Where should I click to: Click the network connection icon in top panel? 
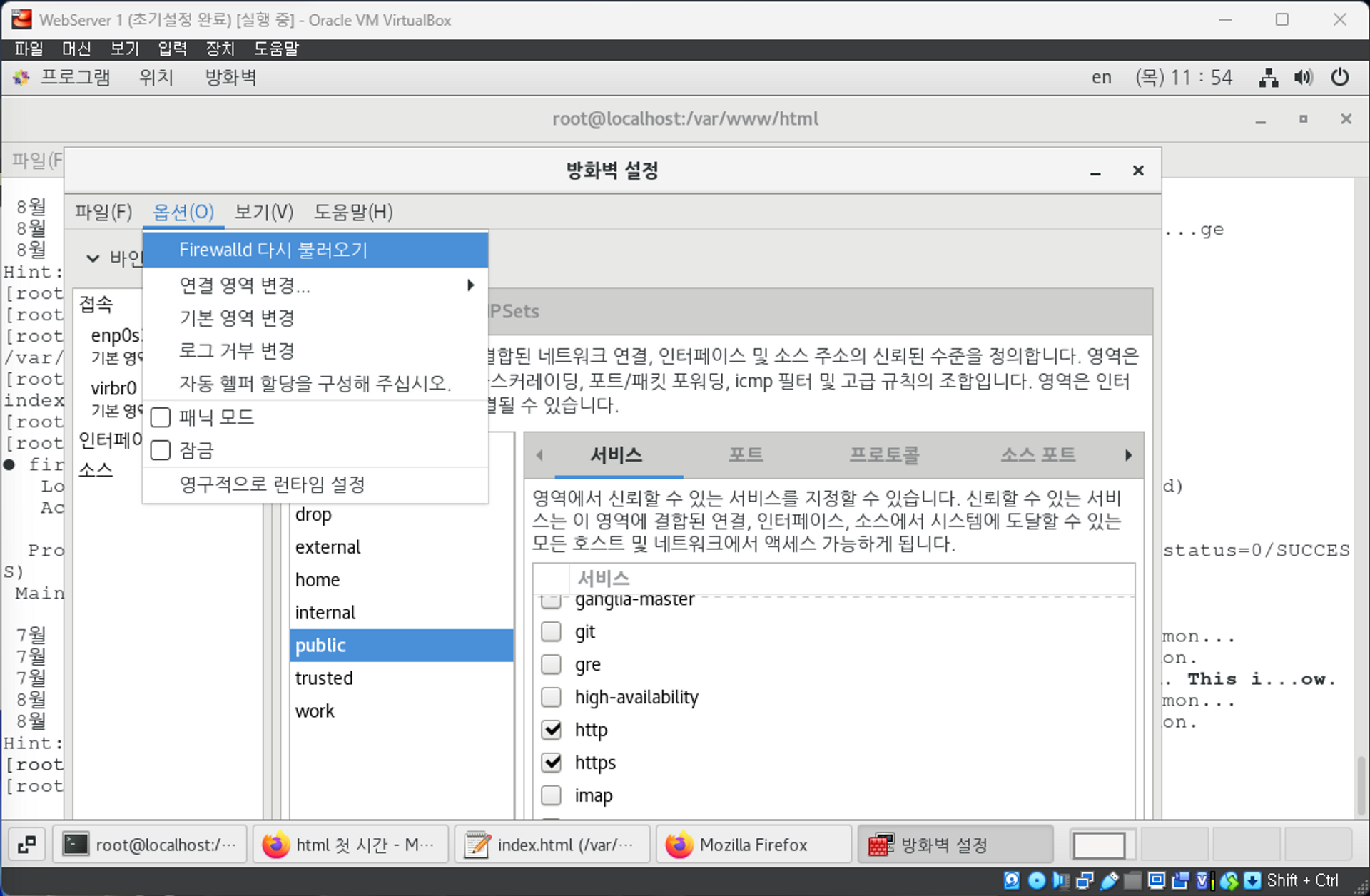tap(1268, 77)
